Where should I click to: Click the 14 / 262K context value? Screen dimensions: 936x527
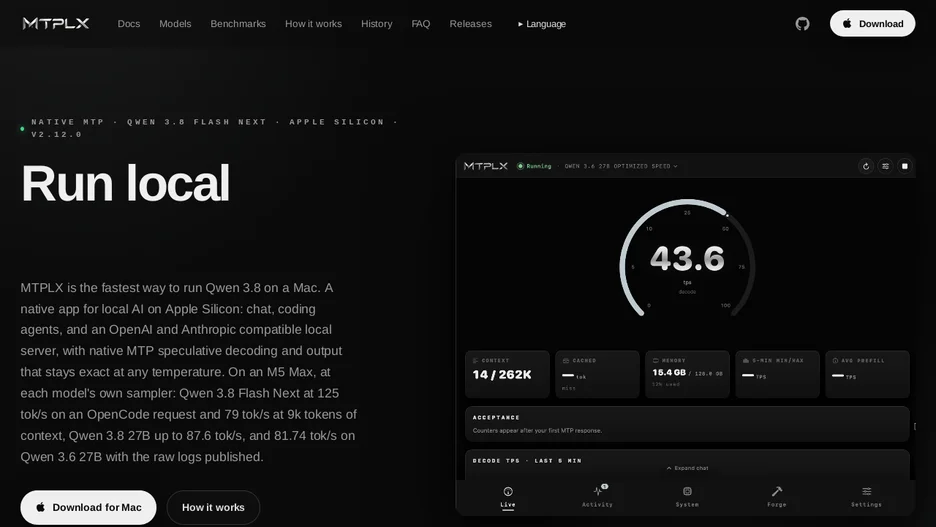click(502, 375)
